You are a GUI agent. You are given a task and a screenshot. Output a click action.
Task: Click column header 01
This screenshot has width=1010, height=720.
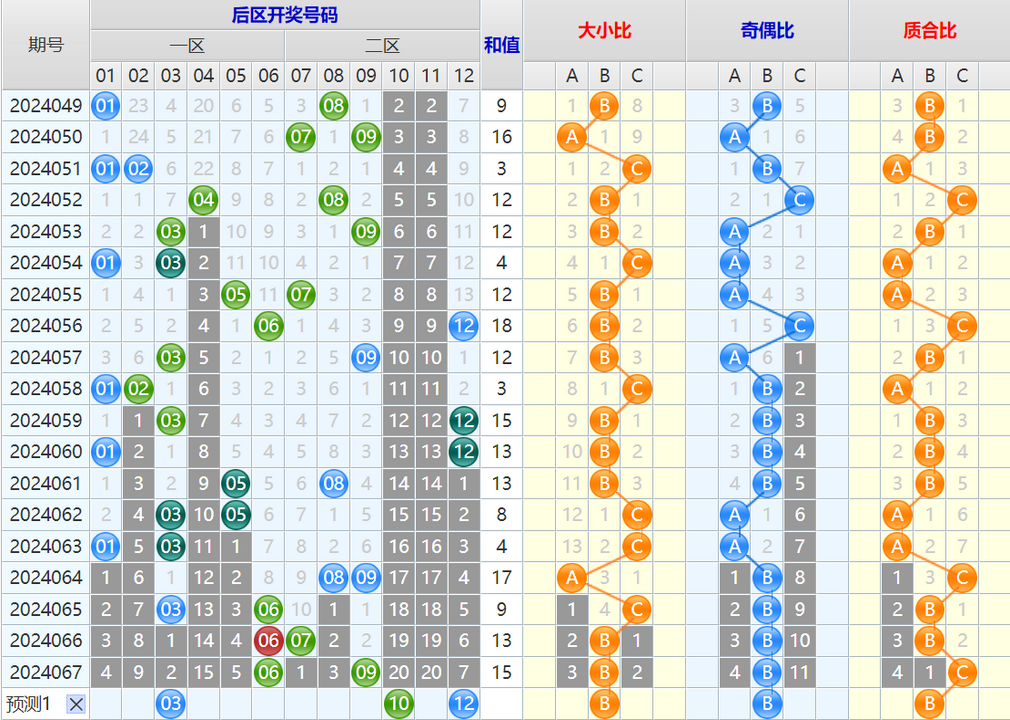tap(106, 76)
